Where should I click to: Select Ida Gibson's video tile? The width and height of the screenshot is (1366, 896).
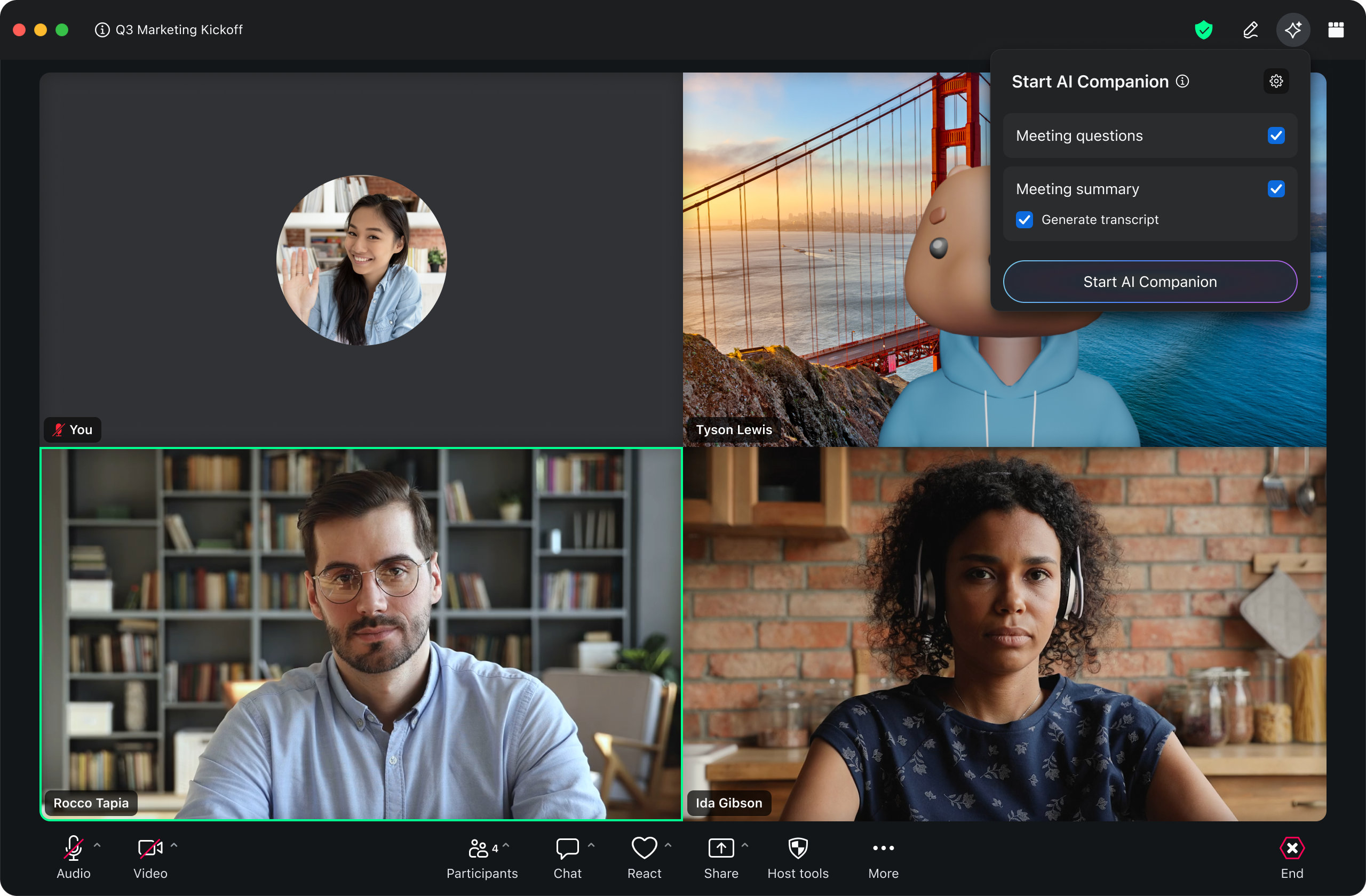click(x=1004, y=634)
